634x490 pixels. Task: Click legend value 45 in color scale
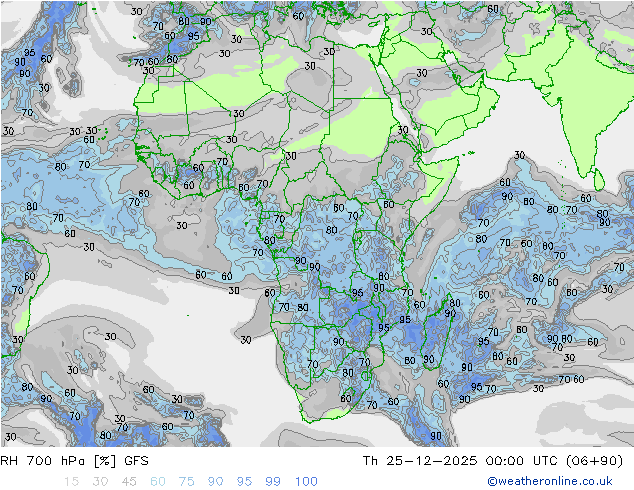129,482
